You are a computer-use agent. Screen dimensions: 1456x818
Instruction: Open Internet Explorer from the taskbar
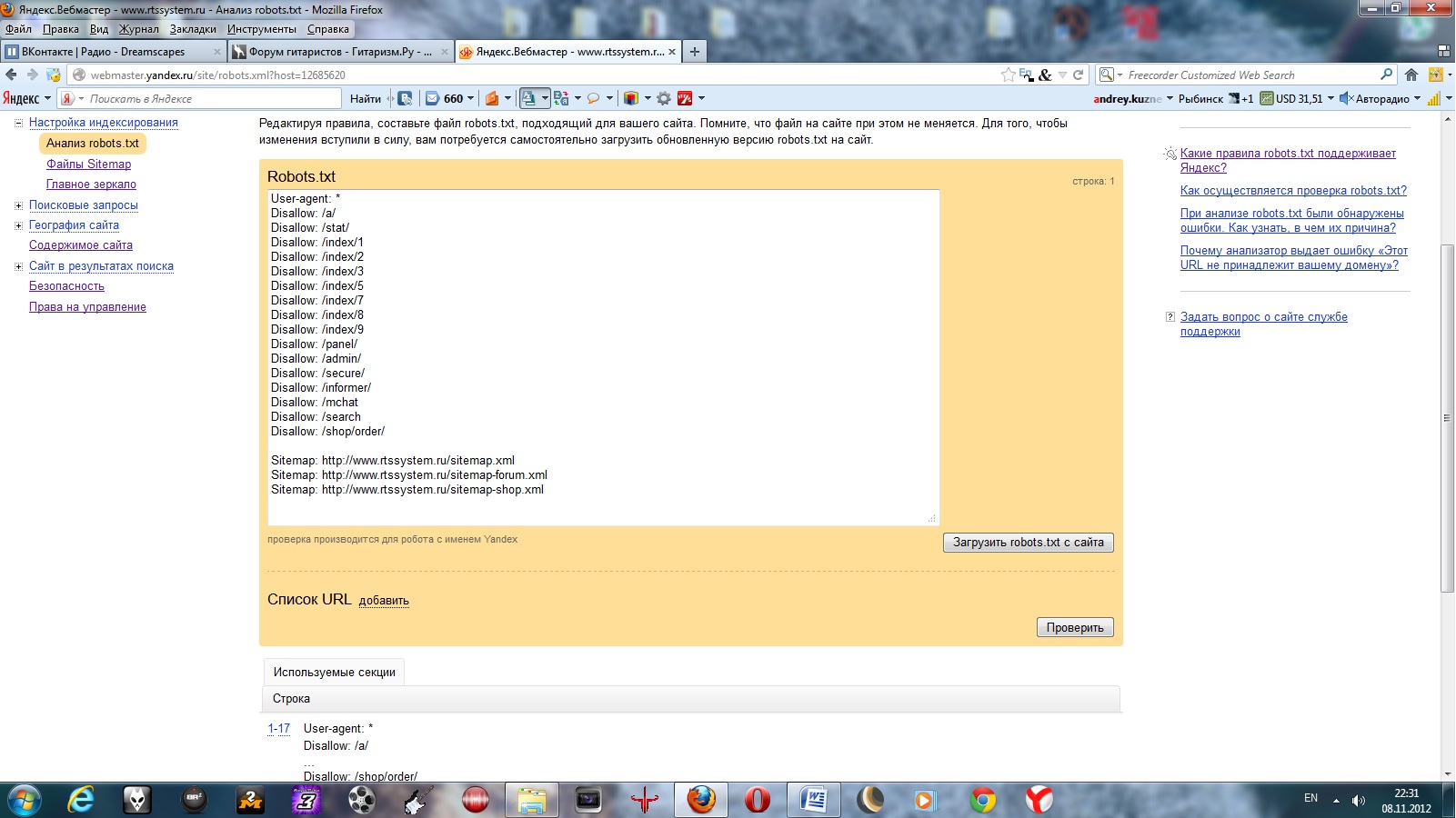[x=81, y=800]
